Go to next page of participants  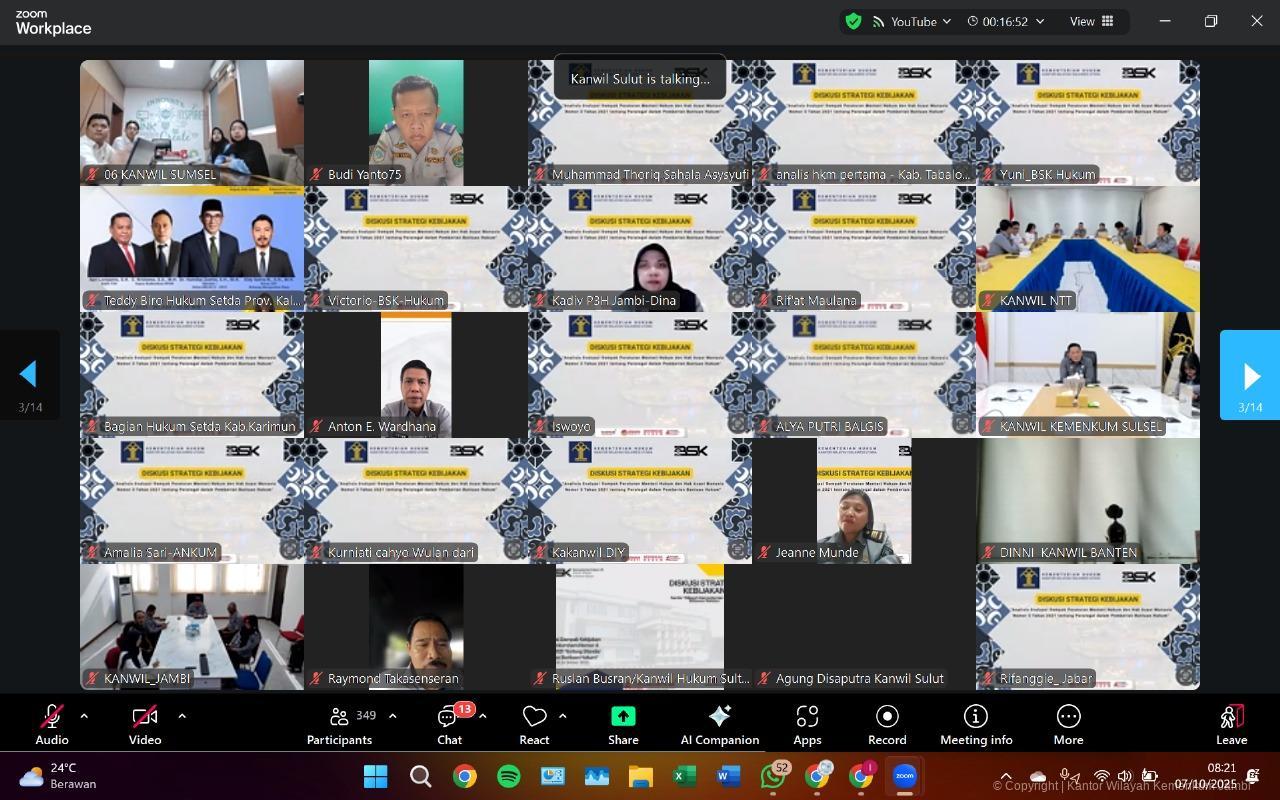tap(1250, 376)
